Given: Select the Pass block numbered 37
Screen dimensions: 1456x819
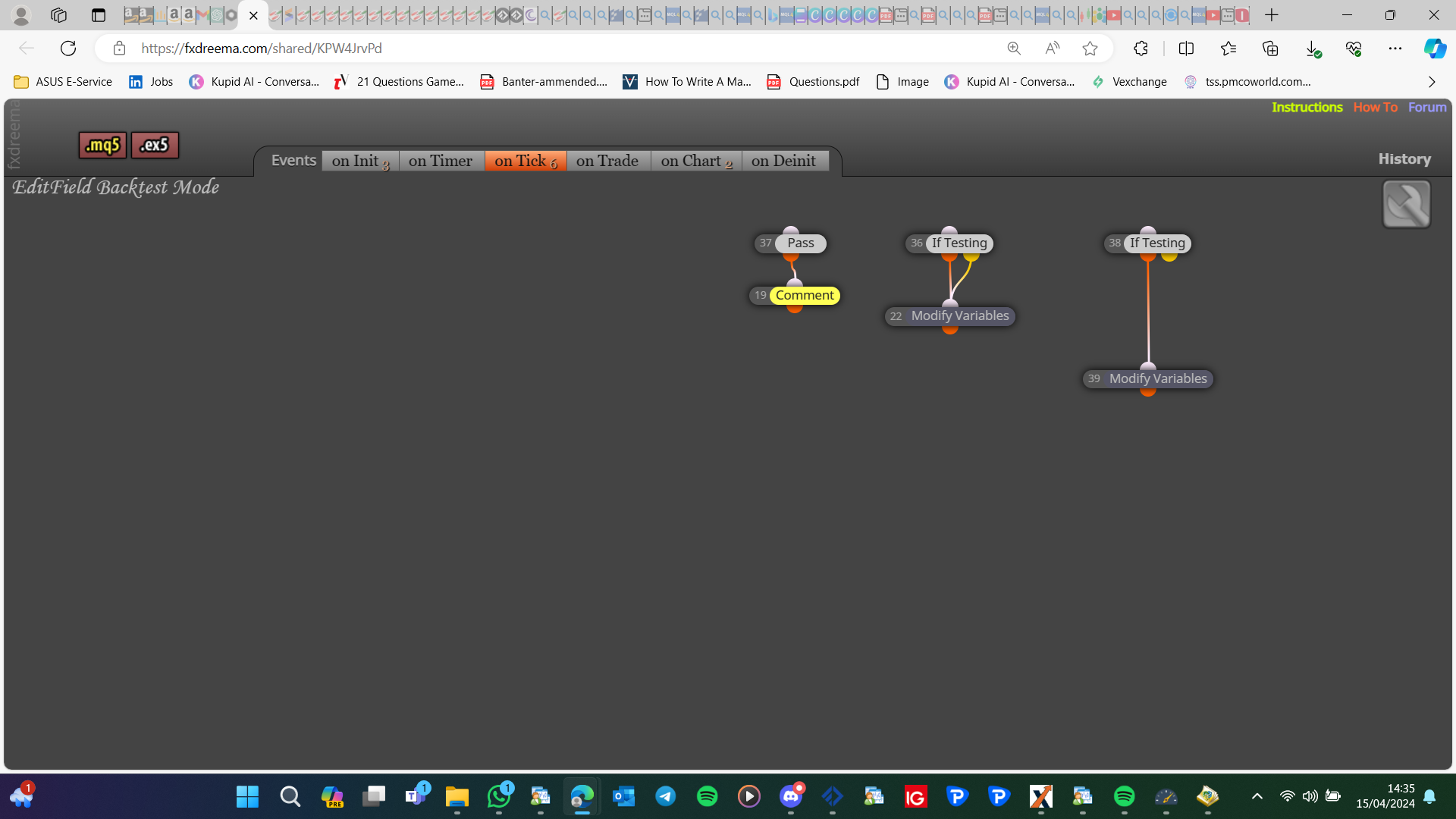Looking at the screenshot, I should [x=790, y=243].
